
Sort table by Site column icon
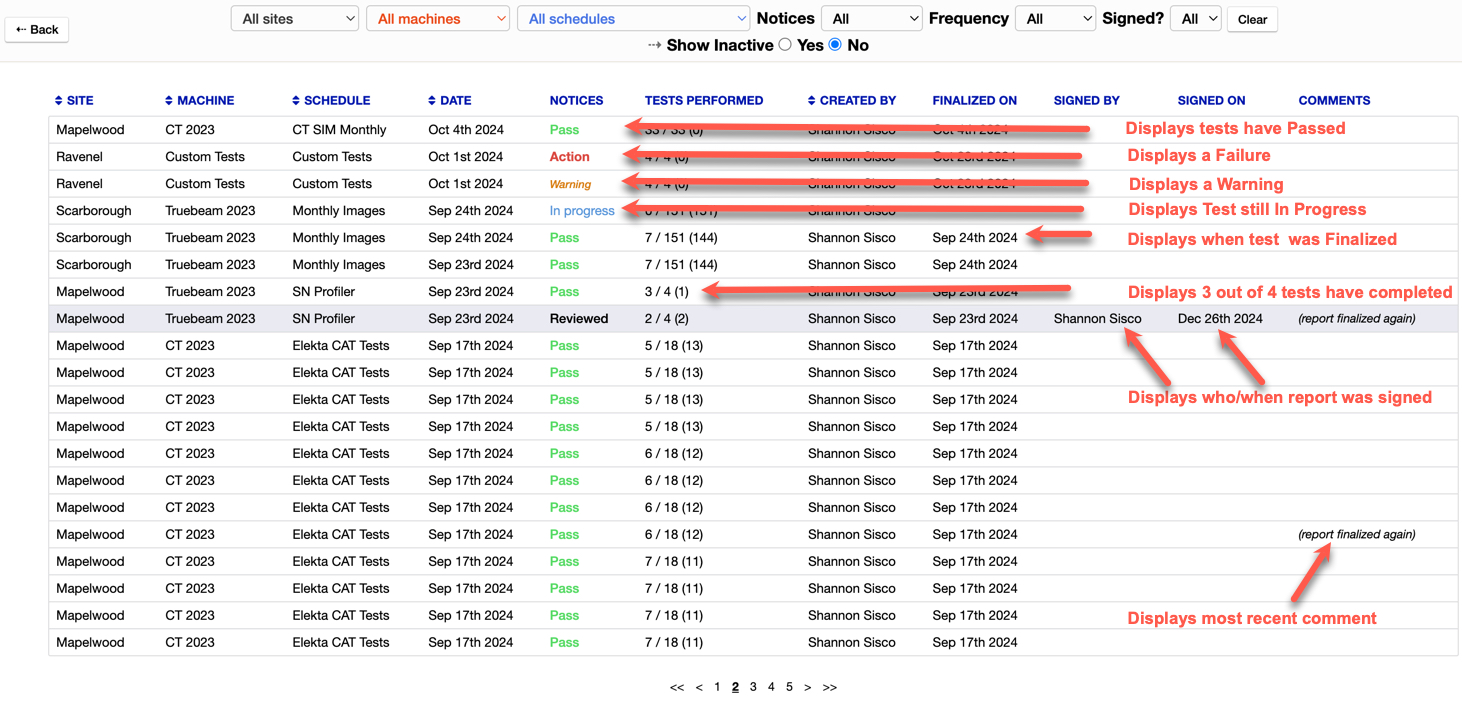point(59,101)
